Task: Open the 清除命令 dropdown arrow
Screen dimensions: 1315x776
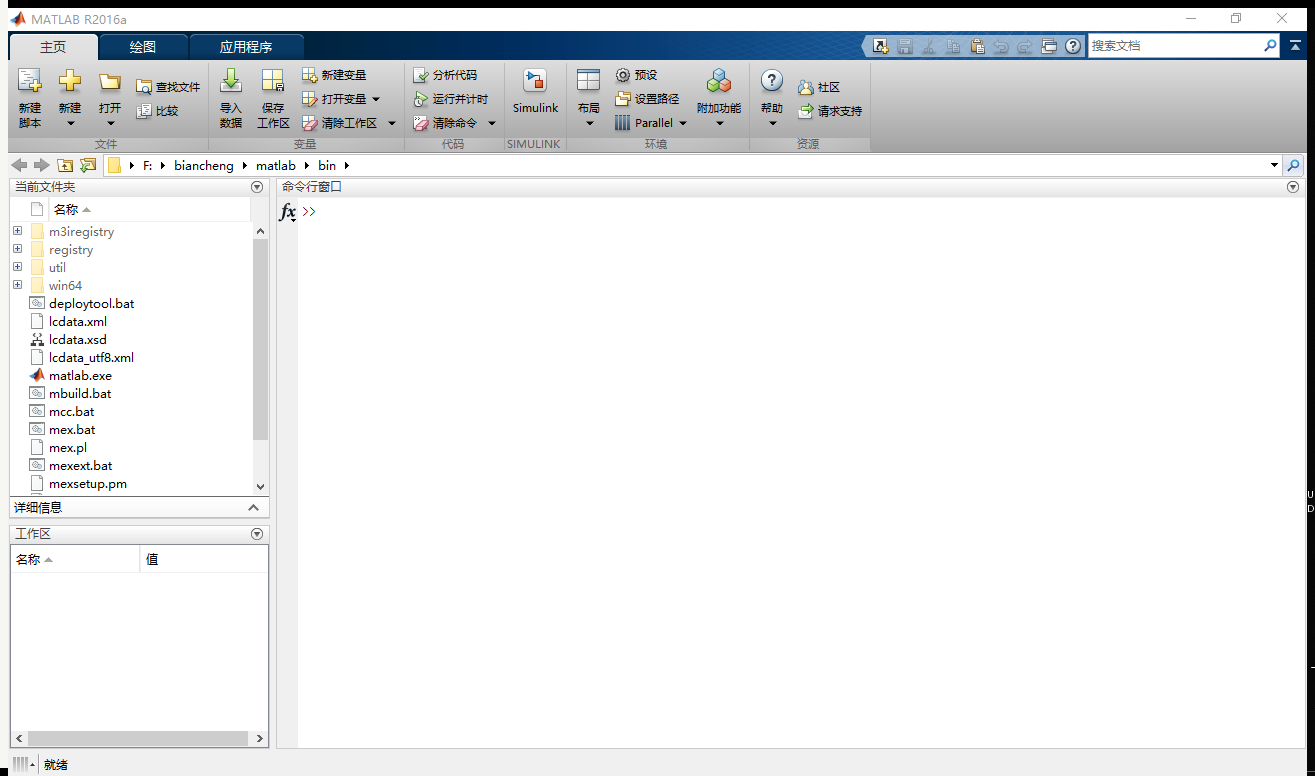Action: (x=492, y=123)
